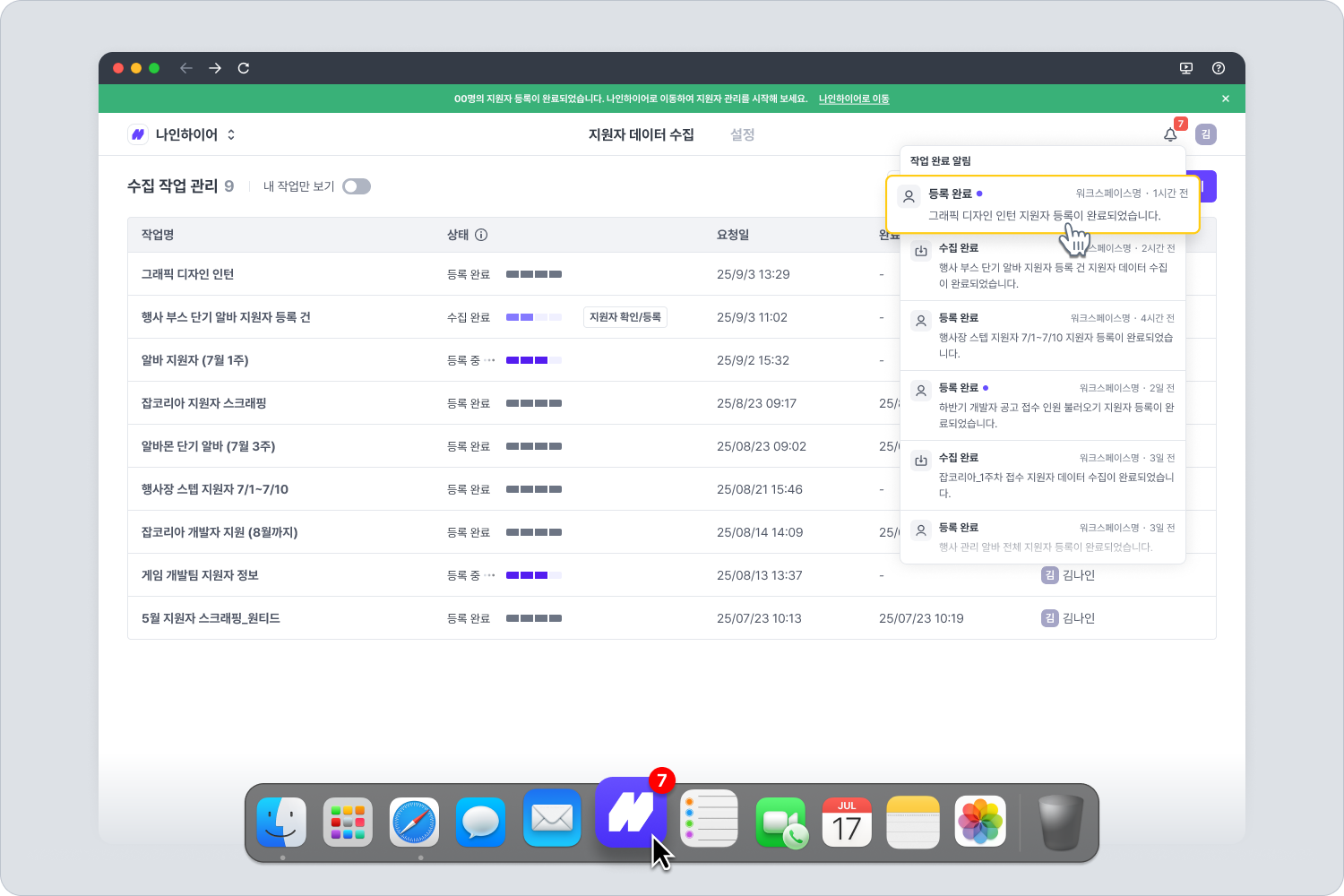This screenshot has width=1344, height=896.
Task: Click the 지원자 확인/등록 button
Action: tap(625, 317)
